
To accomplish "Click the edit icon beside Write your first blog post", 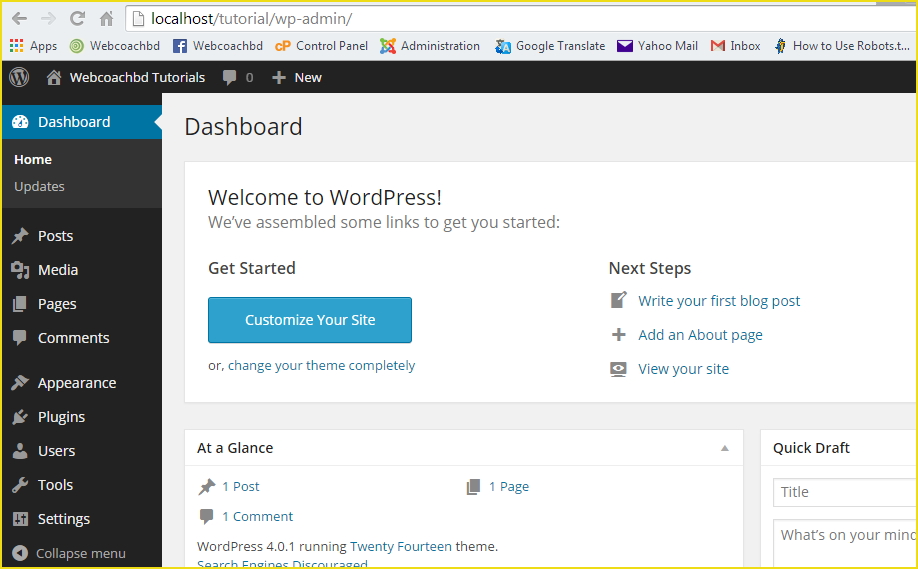I will (618, 300).
